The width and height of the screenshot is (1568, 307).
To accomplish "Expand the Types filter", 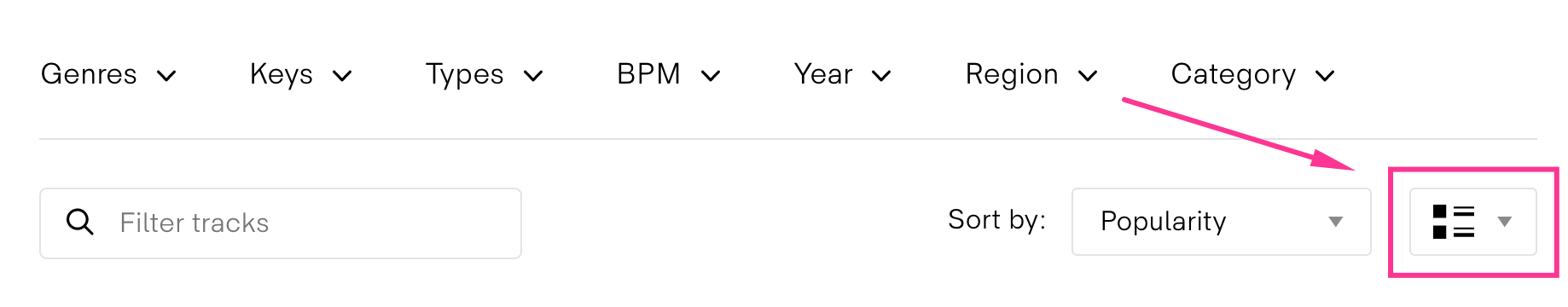I will click(465, 74).
